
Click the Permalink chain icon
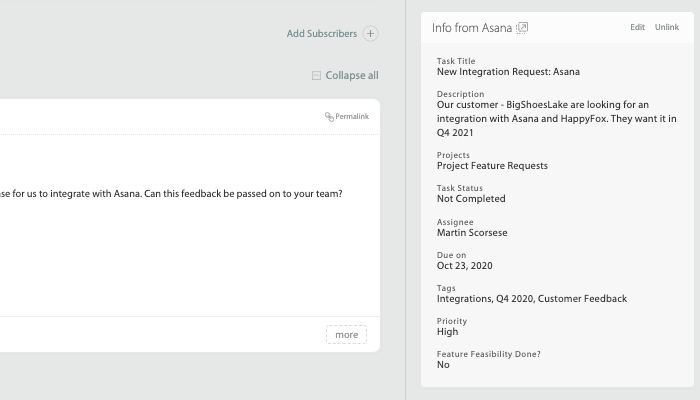[x=329, y=117]
